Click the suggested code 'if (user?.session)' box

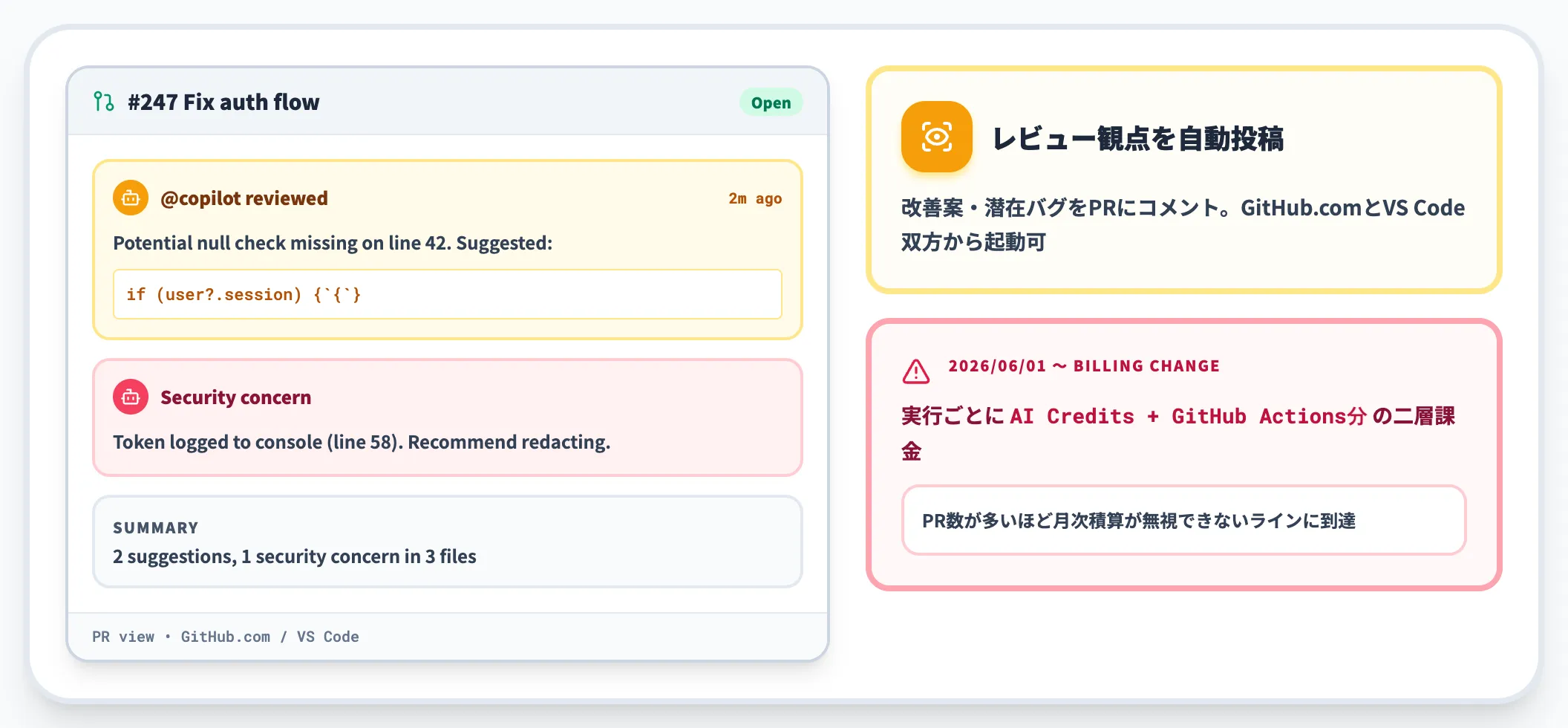(448, 294)
